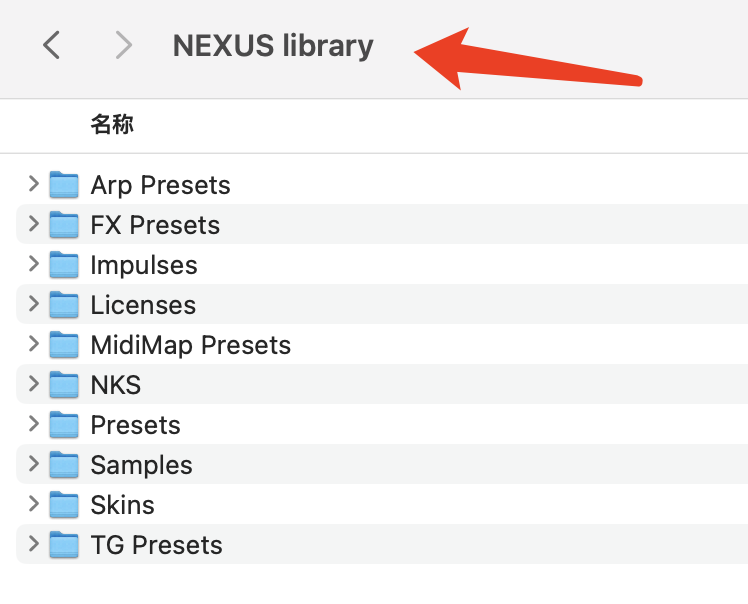Go back with the left chevron button

(52, 45)
